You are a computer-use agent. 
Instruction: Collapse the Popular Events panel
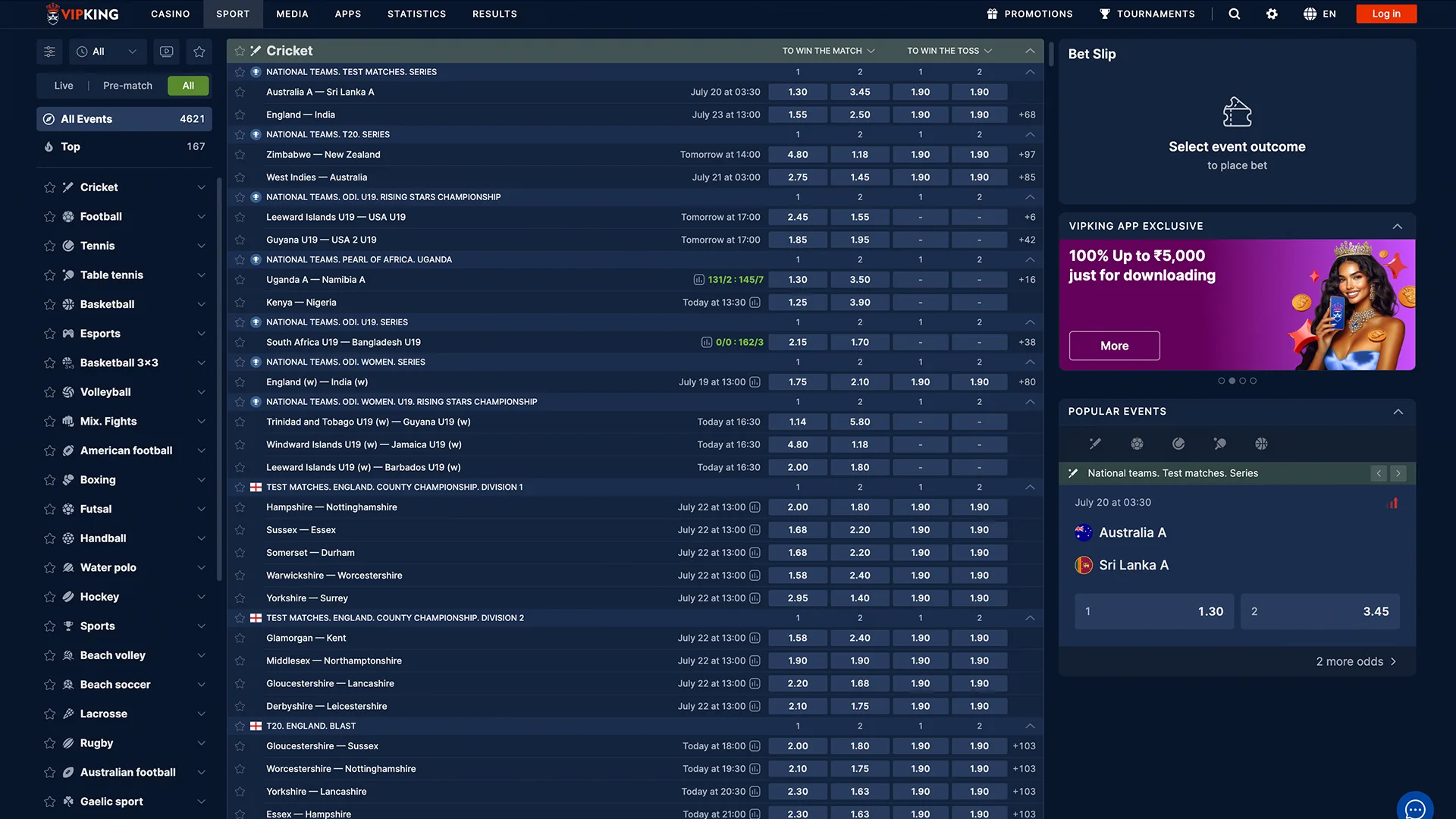coord(1398,412)
